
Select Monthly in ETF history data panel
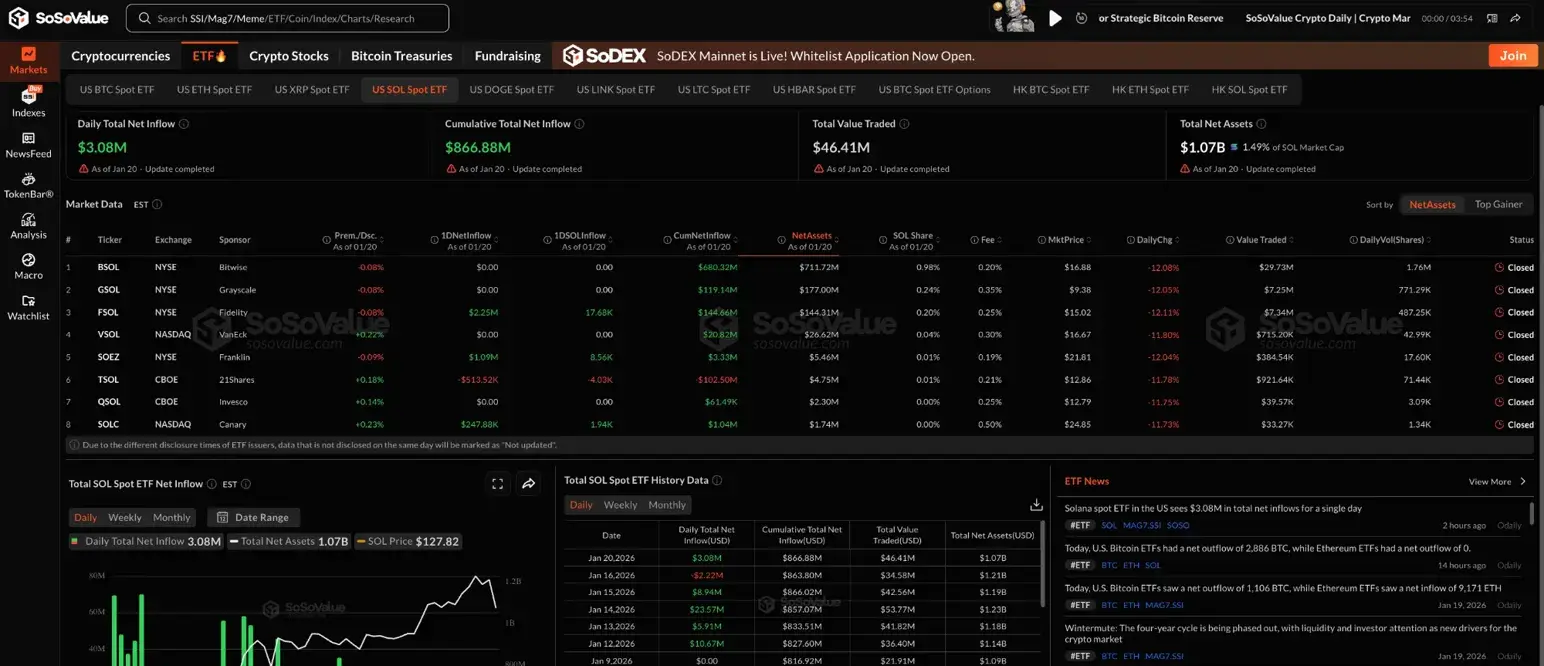point(666,504)
